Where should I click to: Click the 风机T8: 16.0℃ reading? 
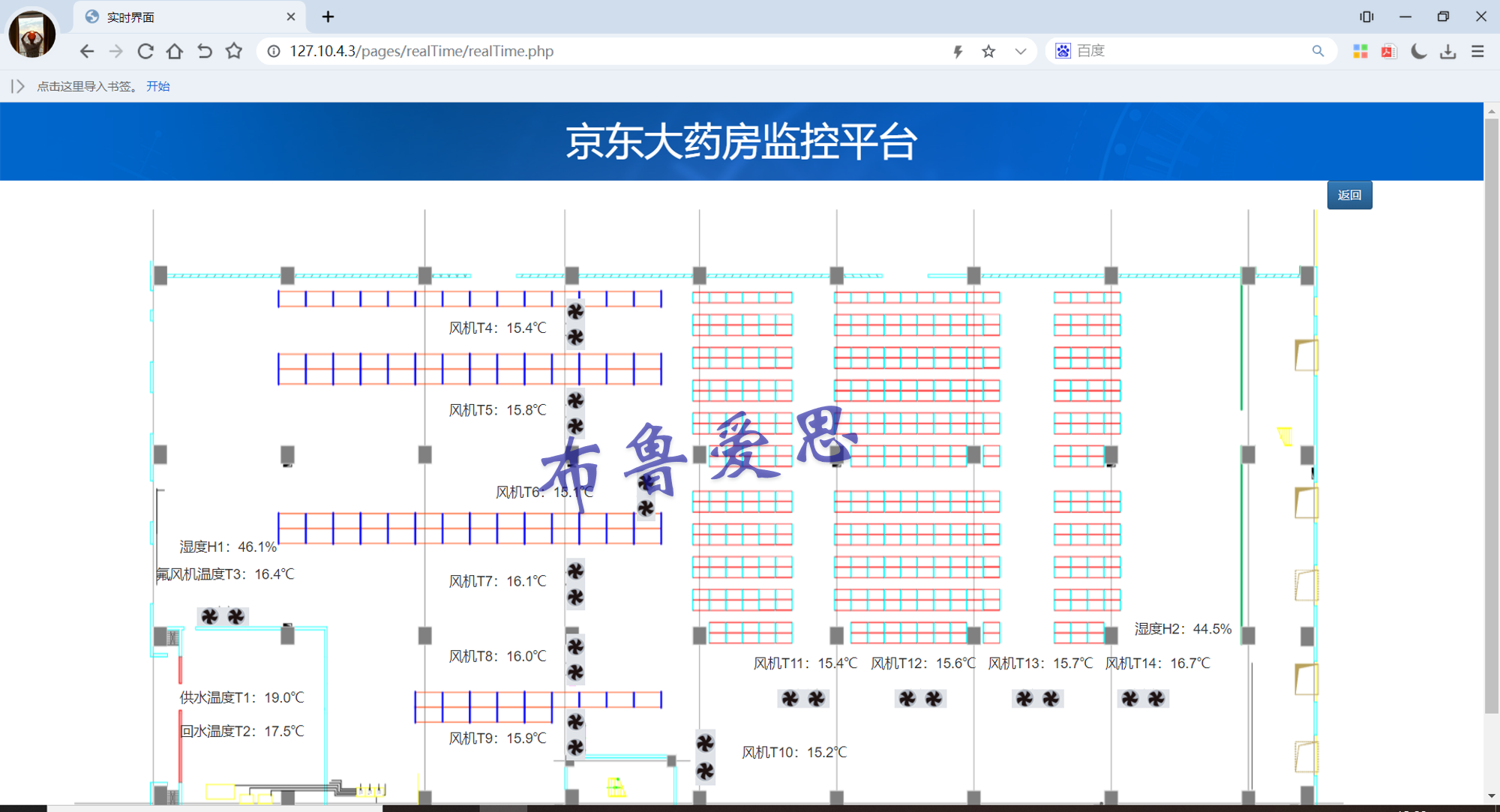tap(497, 656)
